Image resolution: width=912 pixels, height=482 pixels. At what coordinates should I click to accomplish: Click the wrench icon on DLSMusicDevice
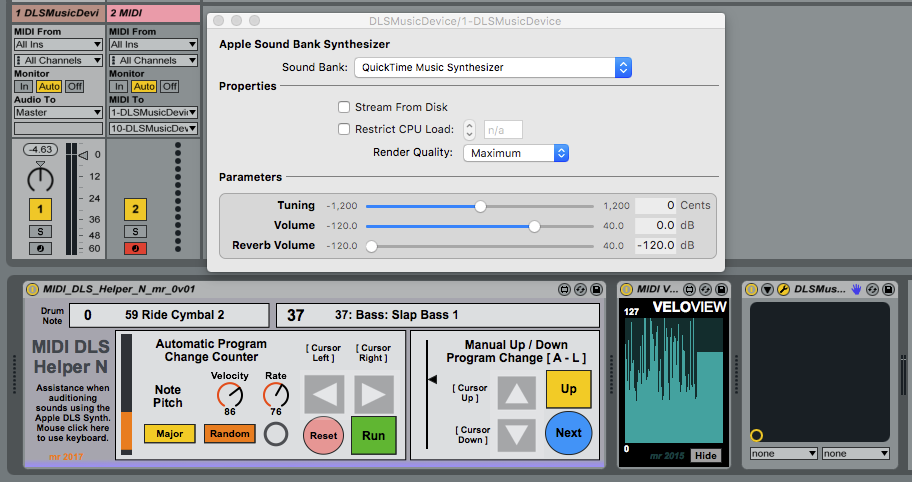(x=785, y=290)
